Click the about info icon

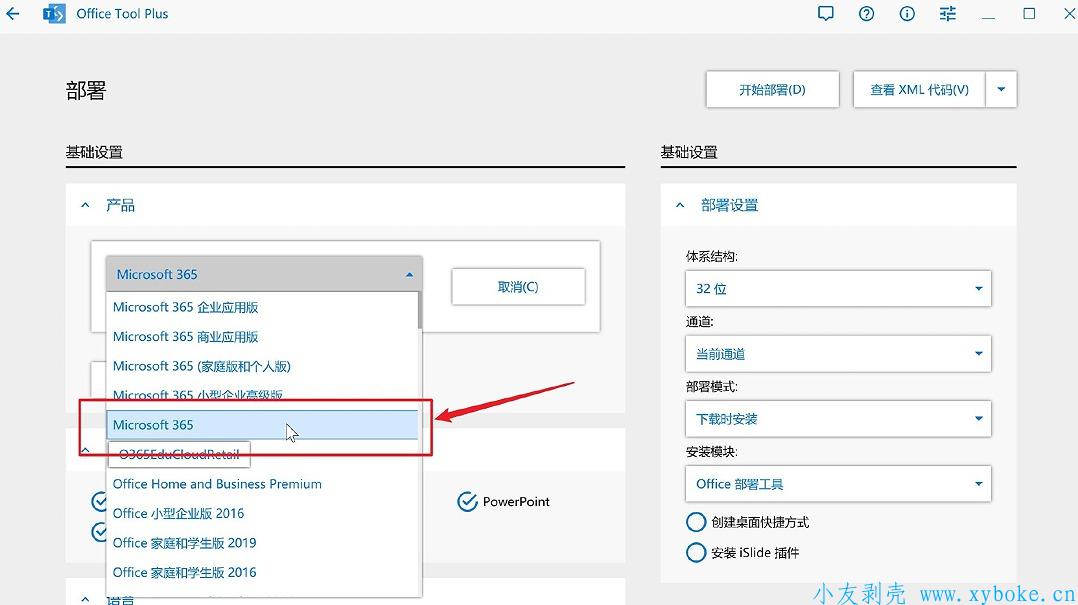pos(907,14)
